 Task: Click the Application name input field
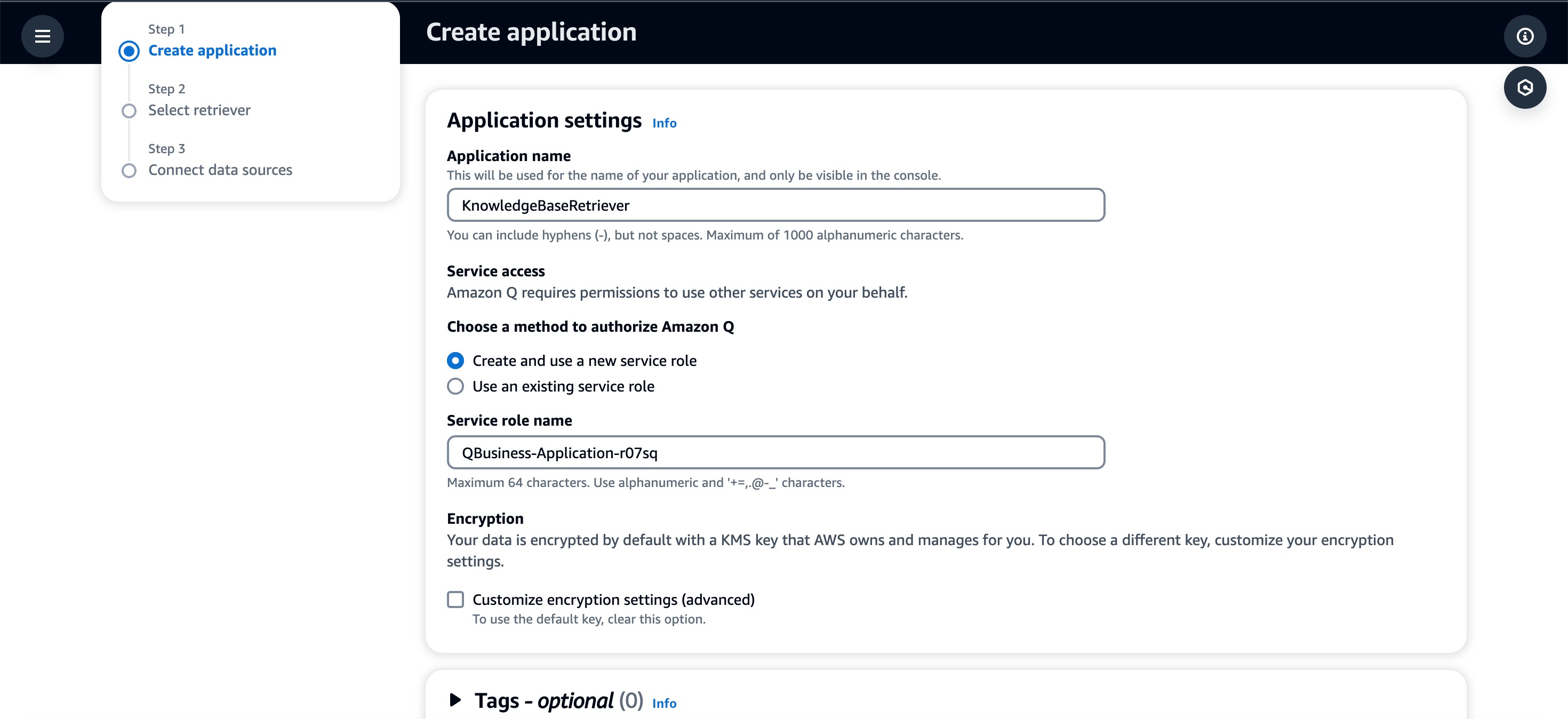click(x=775, y=205)
